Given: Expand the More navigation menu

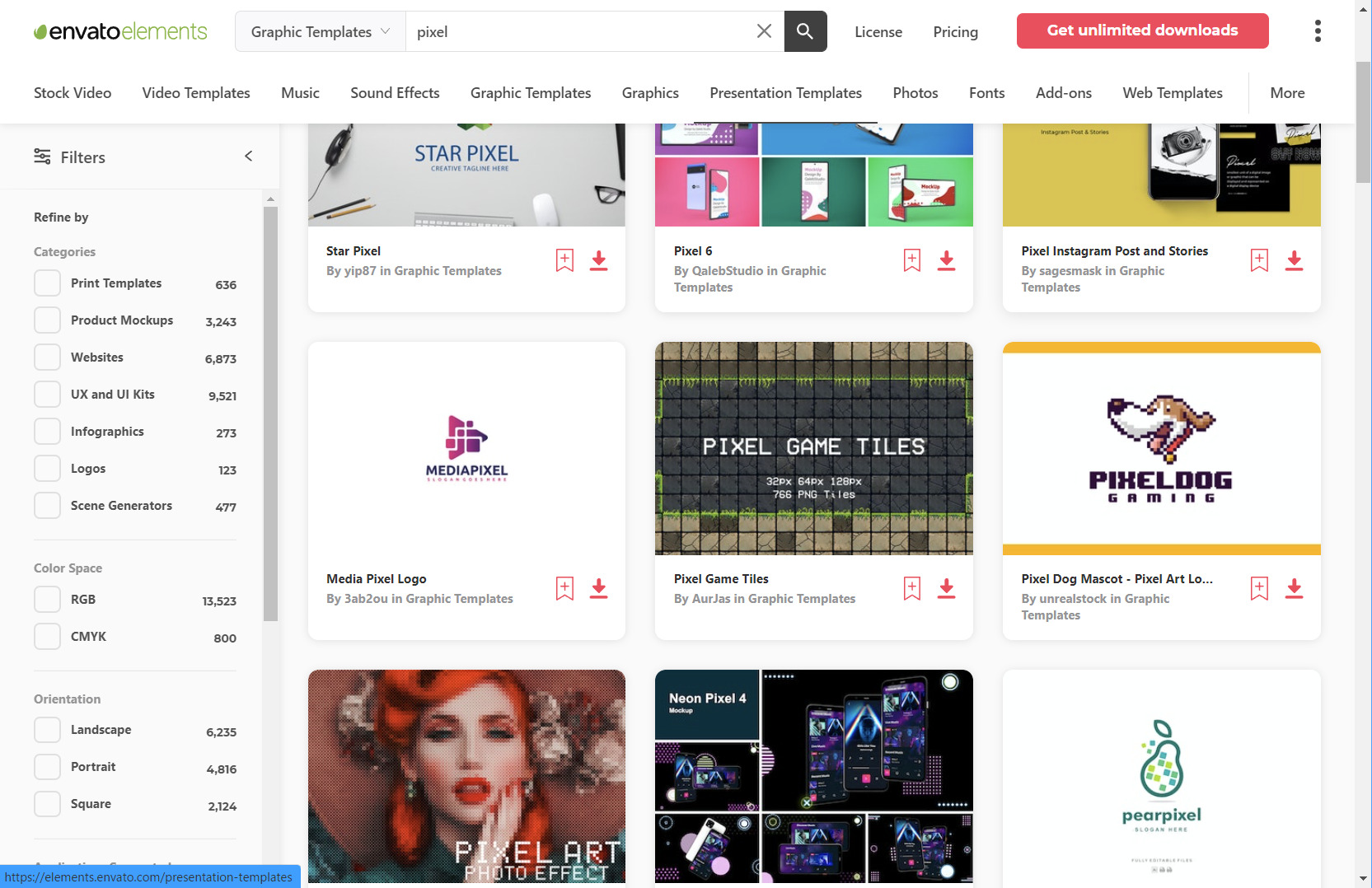Looking at the screenshot, I should tap(1287, 93).
